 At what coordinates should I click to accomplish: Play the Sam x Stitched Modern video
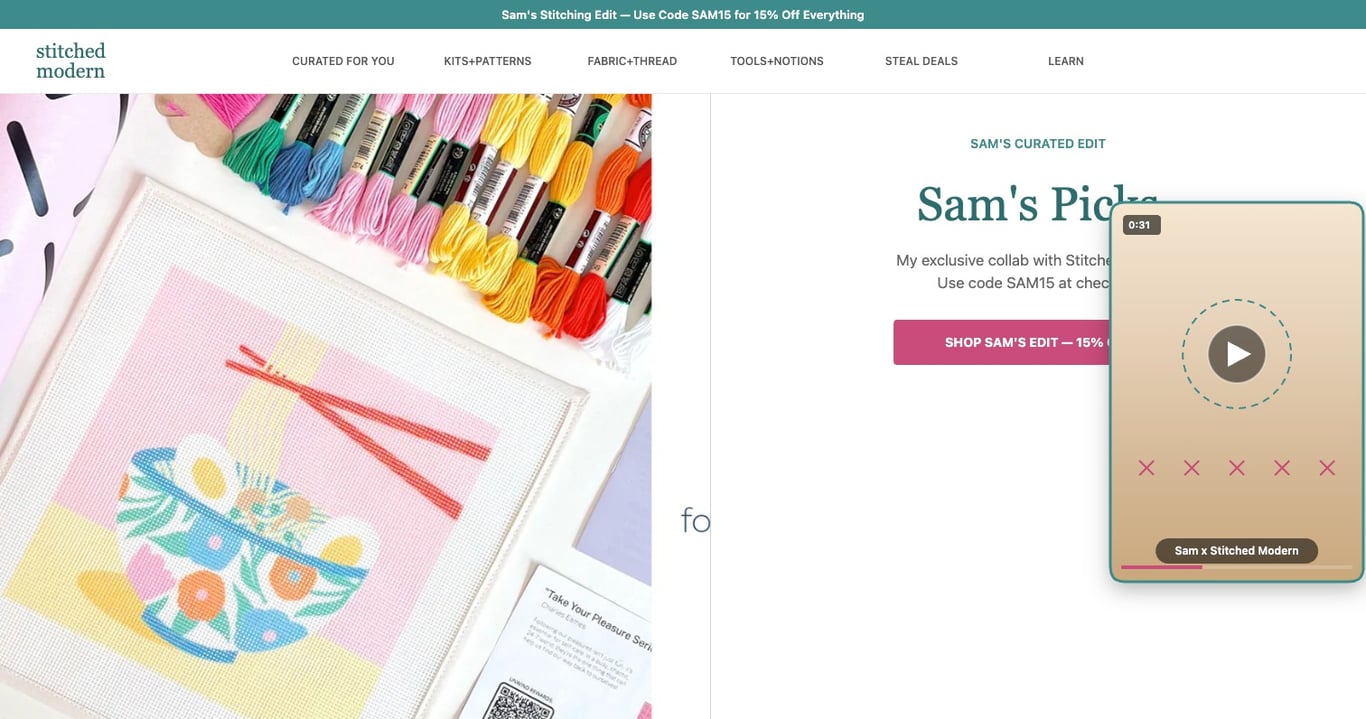1237,354
